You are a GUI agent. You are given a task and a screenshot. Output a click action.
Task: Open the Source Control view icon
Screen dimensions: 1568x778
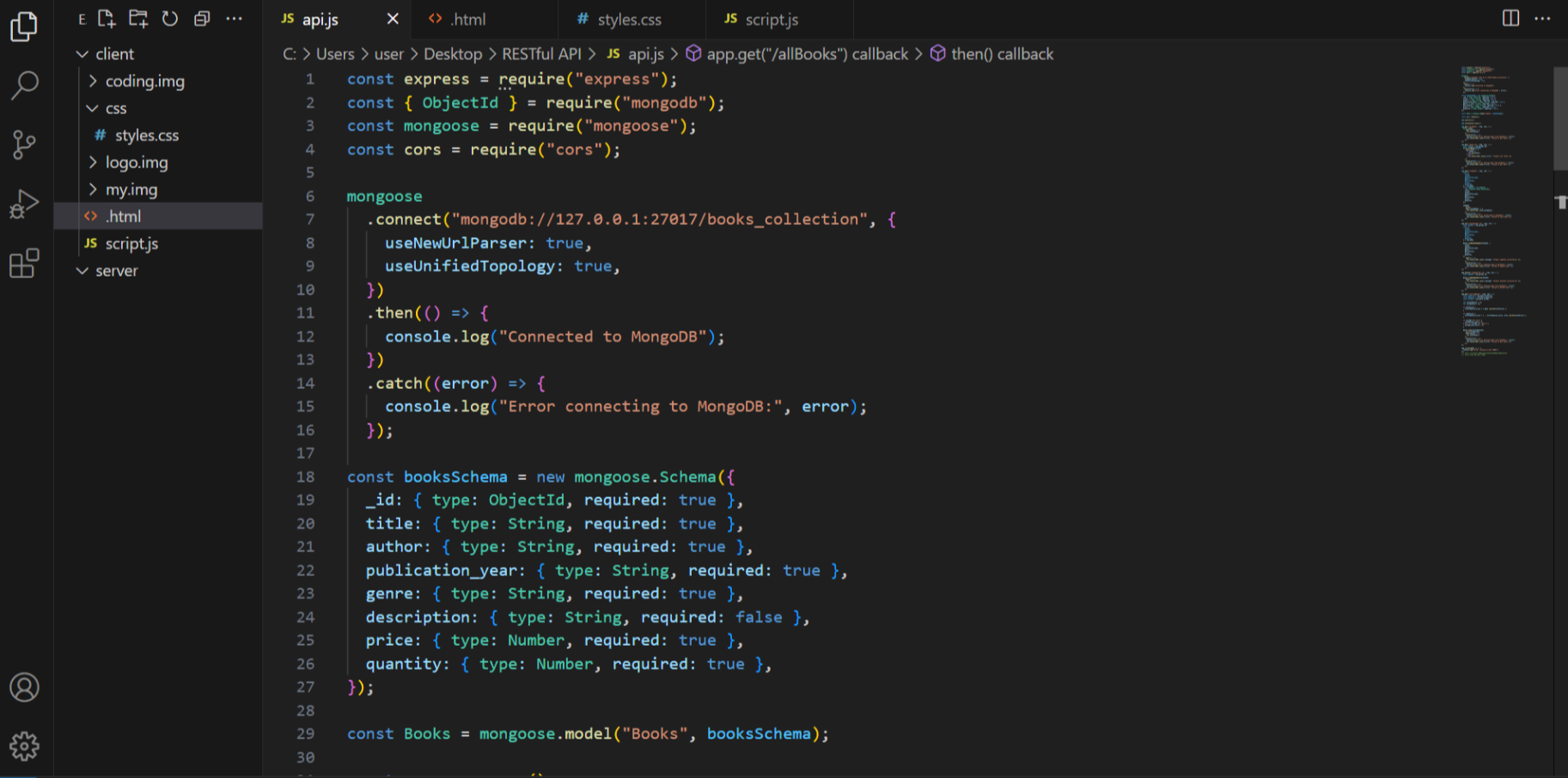click(x=24, y=144)
